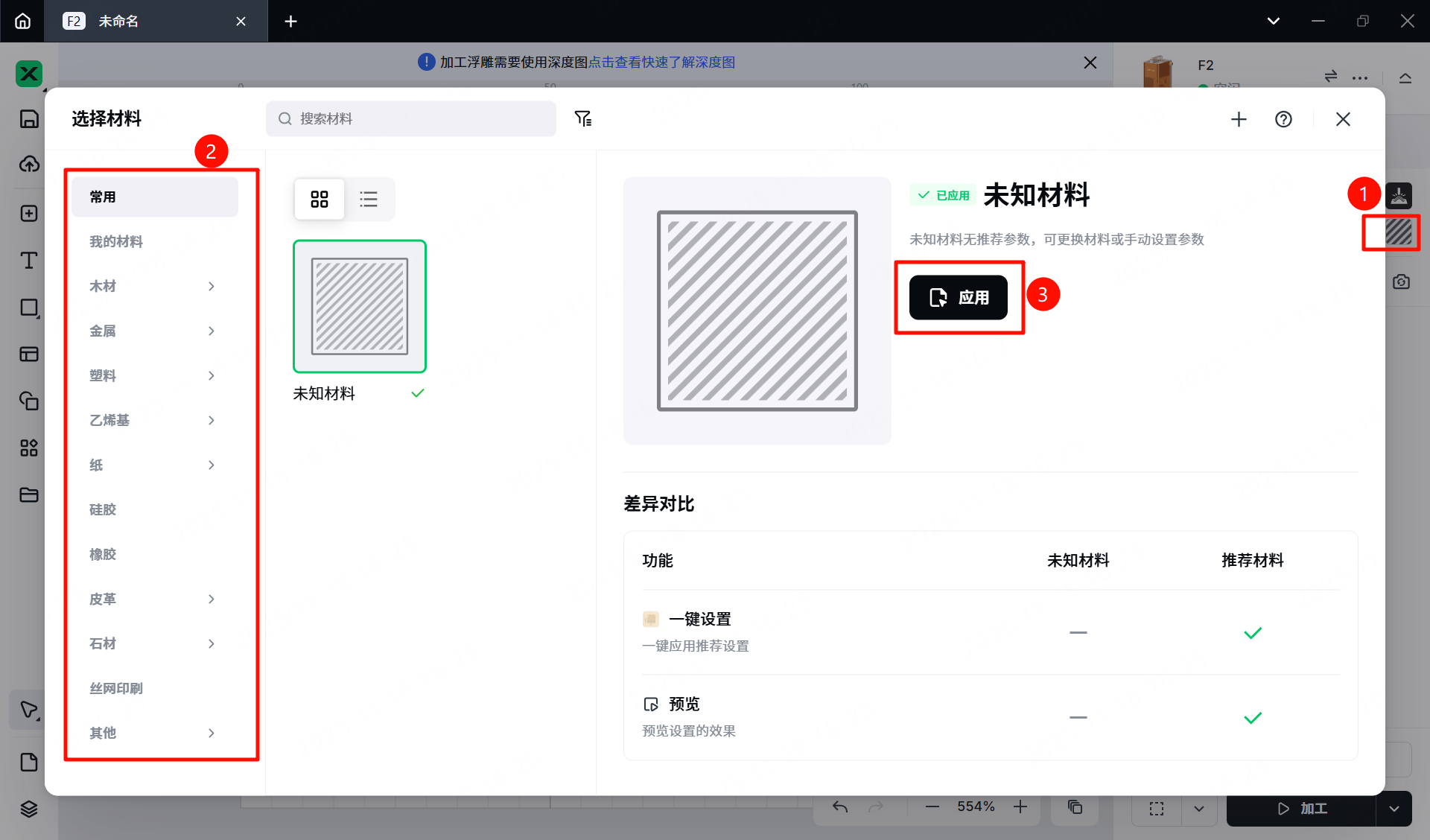Switch to grid view of materials
This screenshot has width=1430, height=840.
click(320, 199)
